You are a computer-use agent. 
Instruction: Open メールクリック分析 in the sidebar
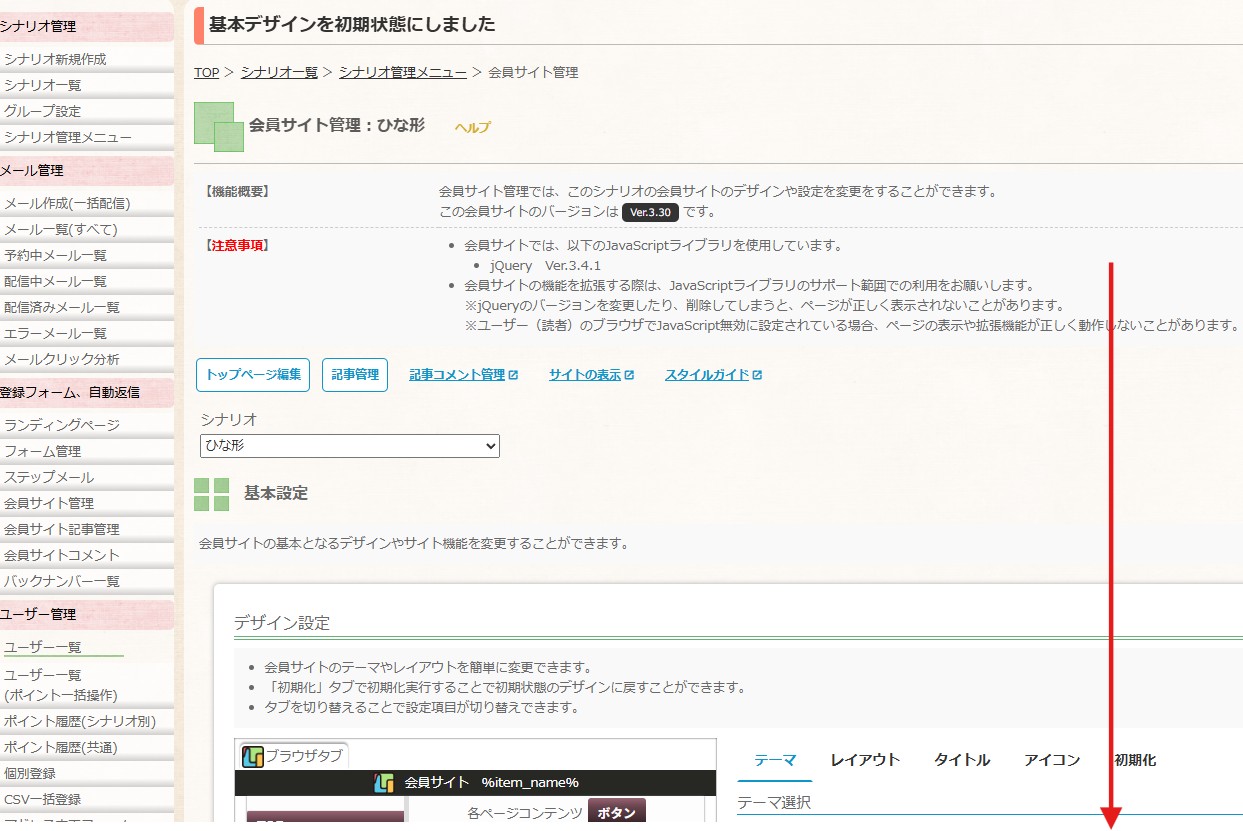(x=61, y=359)
